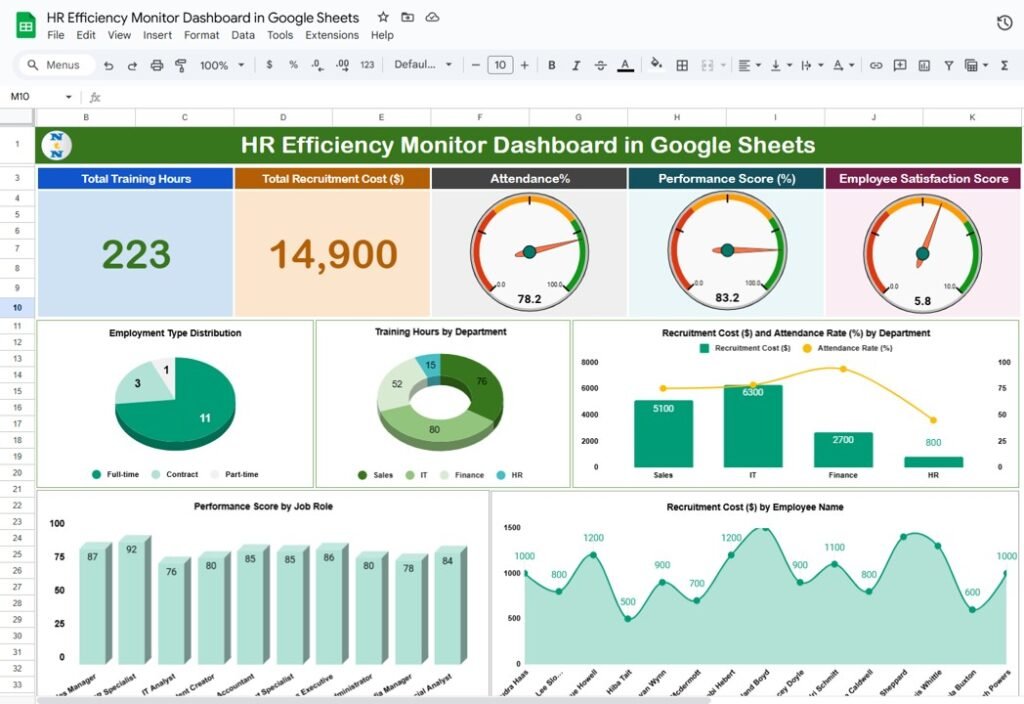Click the 14,900 recruitment cost value
The height and width of the screenshot is (704, 1024).
click(x=333, y=254)
